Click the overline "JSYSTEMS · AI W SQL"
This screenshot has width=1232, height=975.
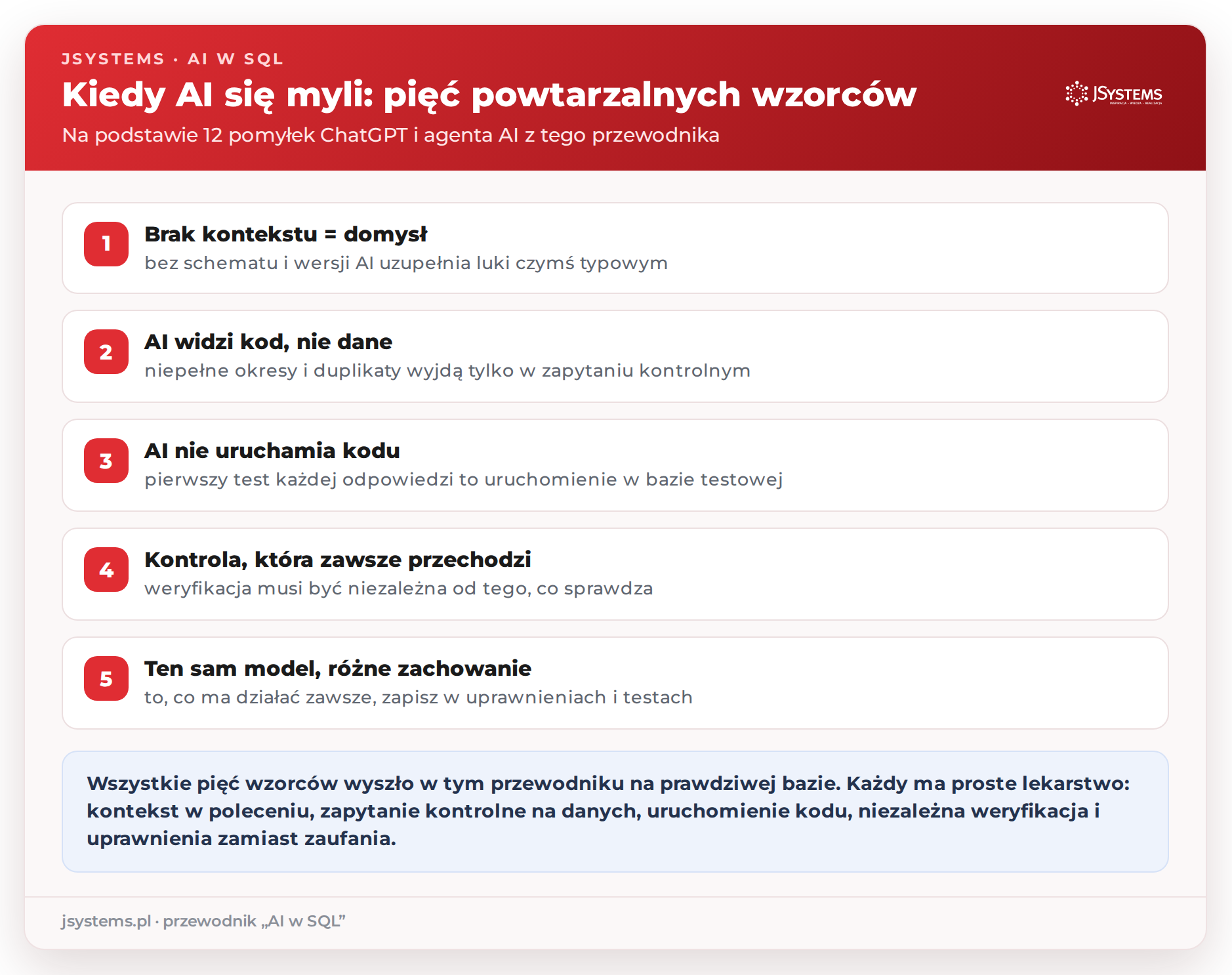[173, 59]
